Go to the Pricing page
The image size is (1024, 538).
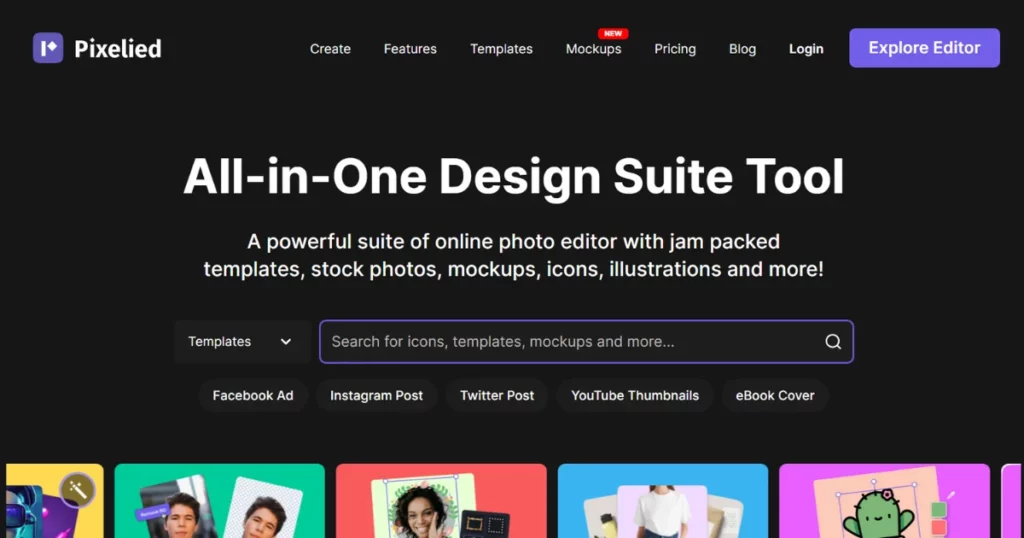pyautogui.click(x=675, y=49)
